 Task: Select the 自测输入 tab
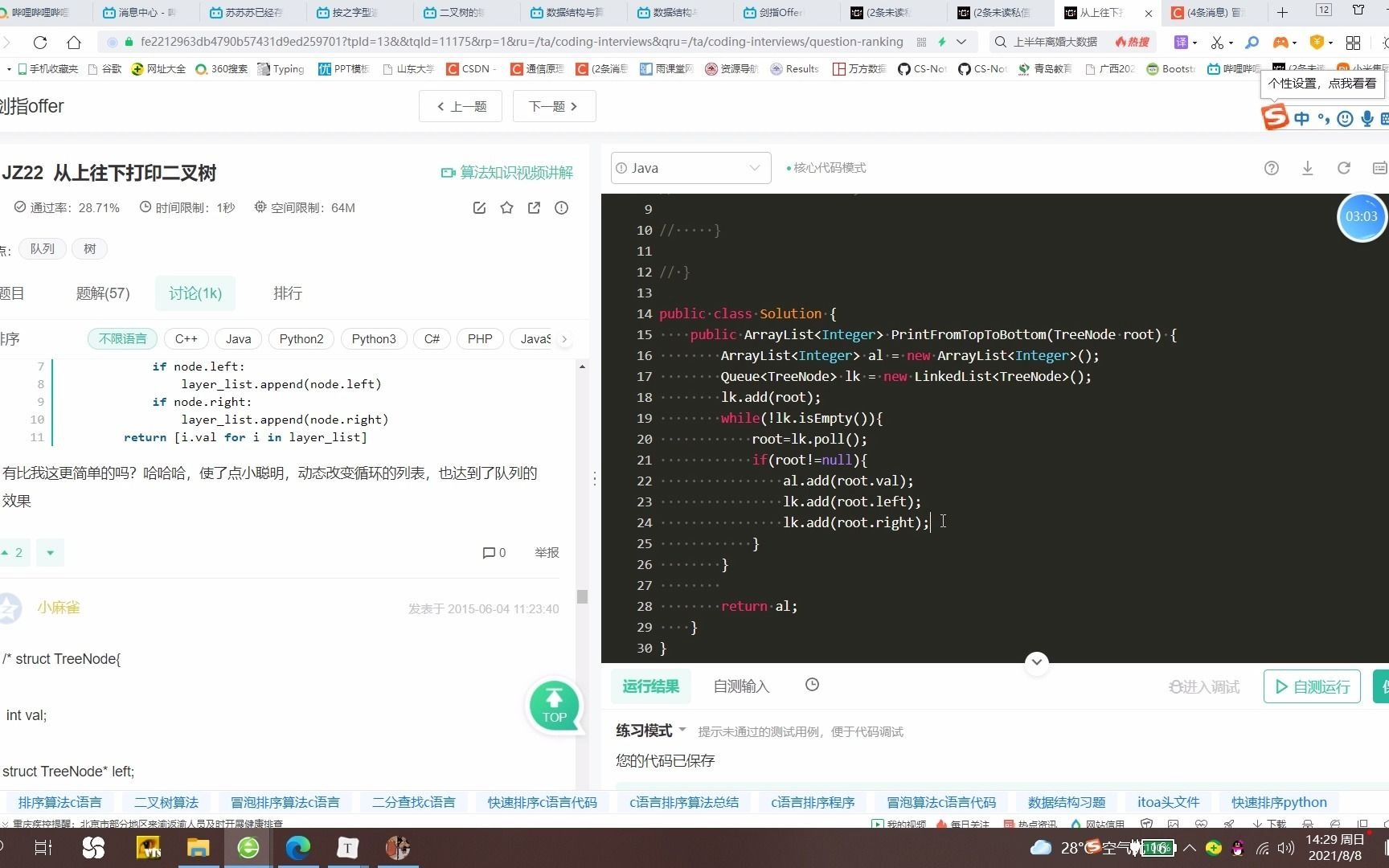(741, 686)
